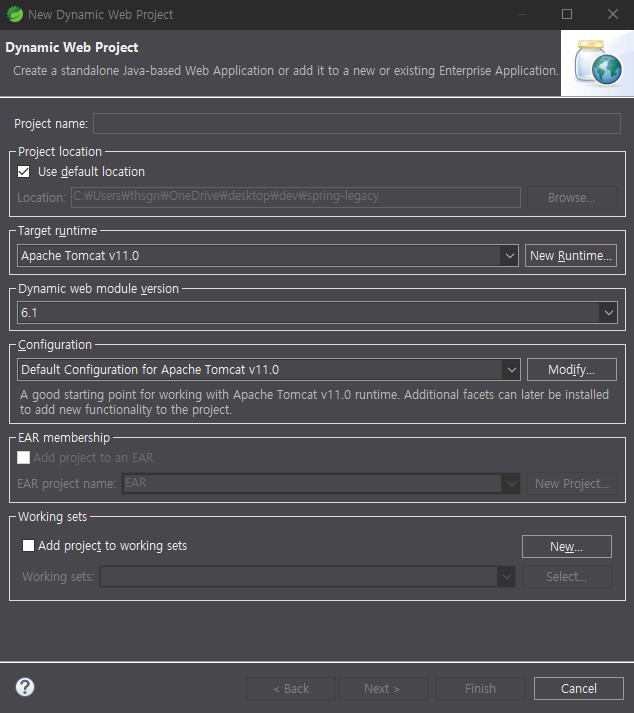Cancel the new project dialog
This screenshot has width=634, height=713.
[x=578, y=688]
